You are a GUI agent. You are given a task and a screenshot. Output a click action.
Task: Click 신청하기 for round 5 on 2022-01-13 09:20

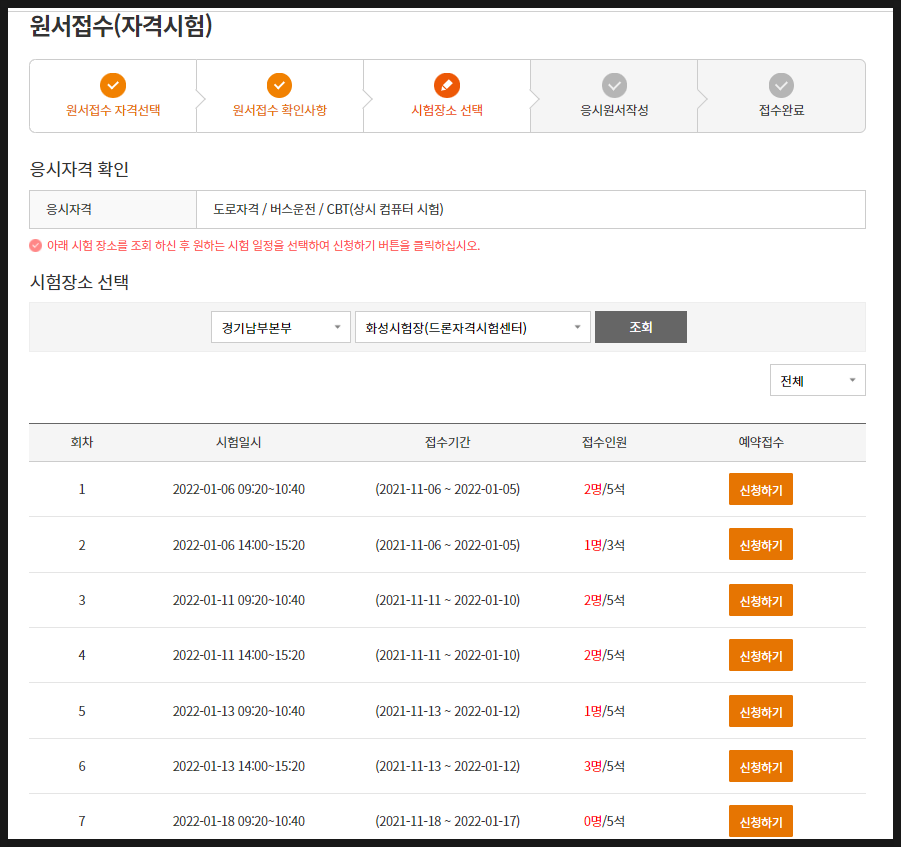[x=761, y=711]
